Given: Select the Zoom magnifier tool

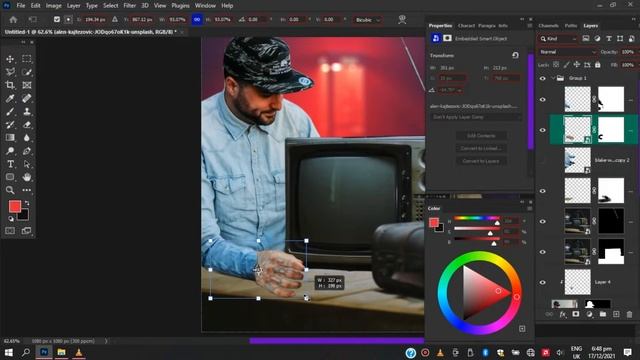Looking at the screenshot, I should coord(10,190).
